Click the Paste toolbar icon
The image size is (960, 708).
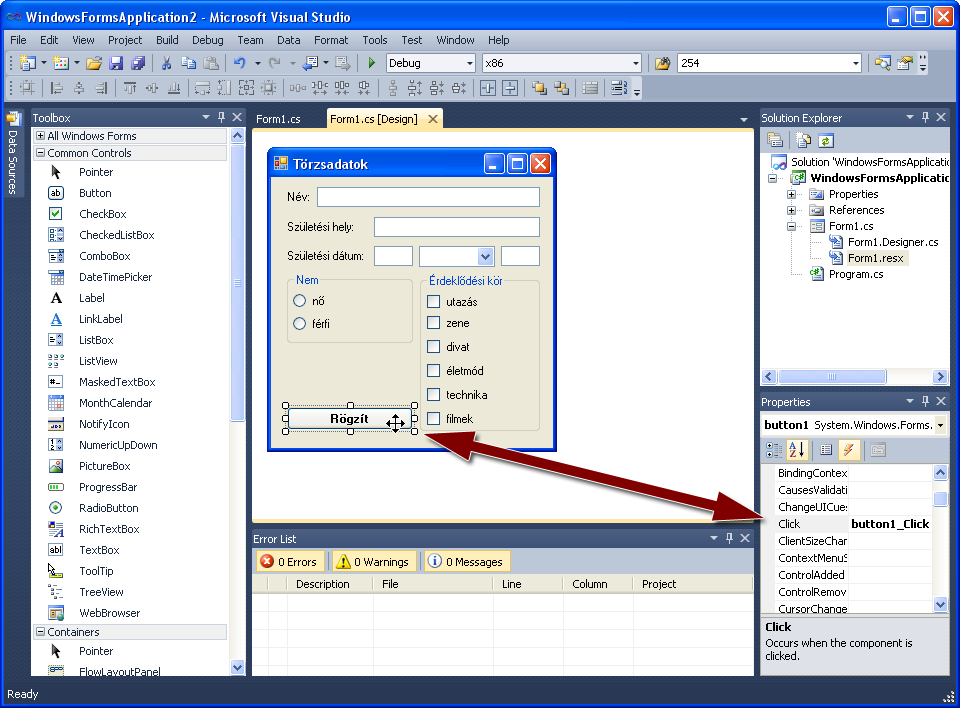click(211, 63)
